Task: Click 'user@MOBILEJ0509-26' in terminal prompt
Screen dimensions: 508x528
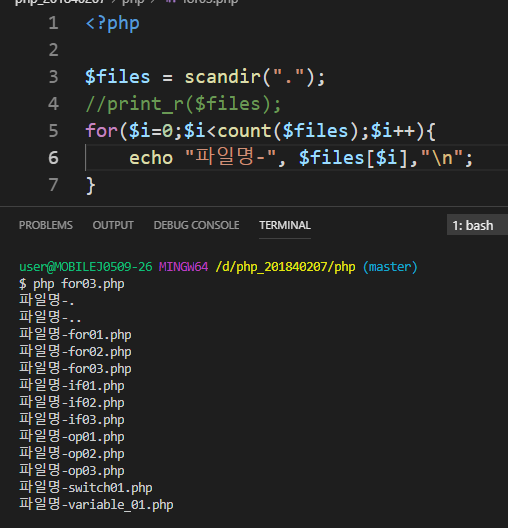Action: pos(86,267)
